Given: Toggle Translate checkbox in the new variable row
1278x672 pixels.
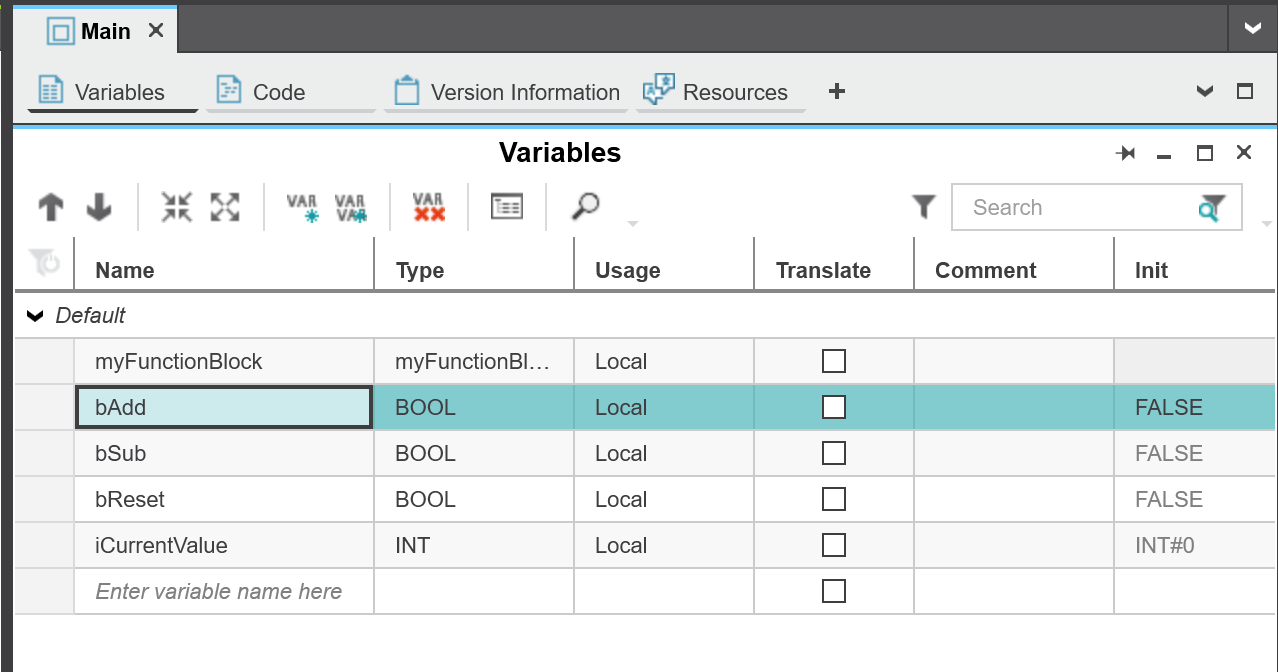Looking at the screenshot, I should (834, 591).
